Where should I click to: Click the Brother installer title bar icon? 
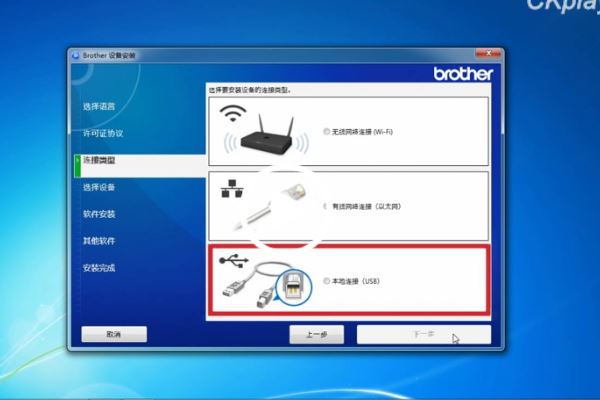[75, 56]
